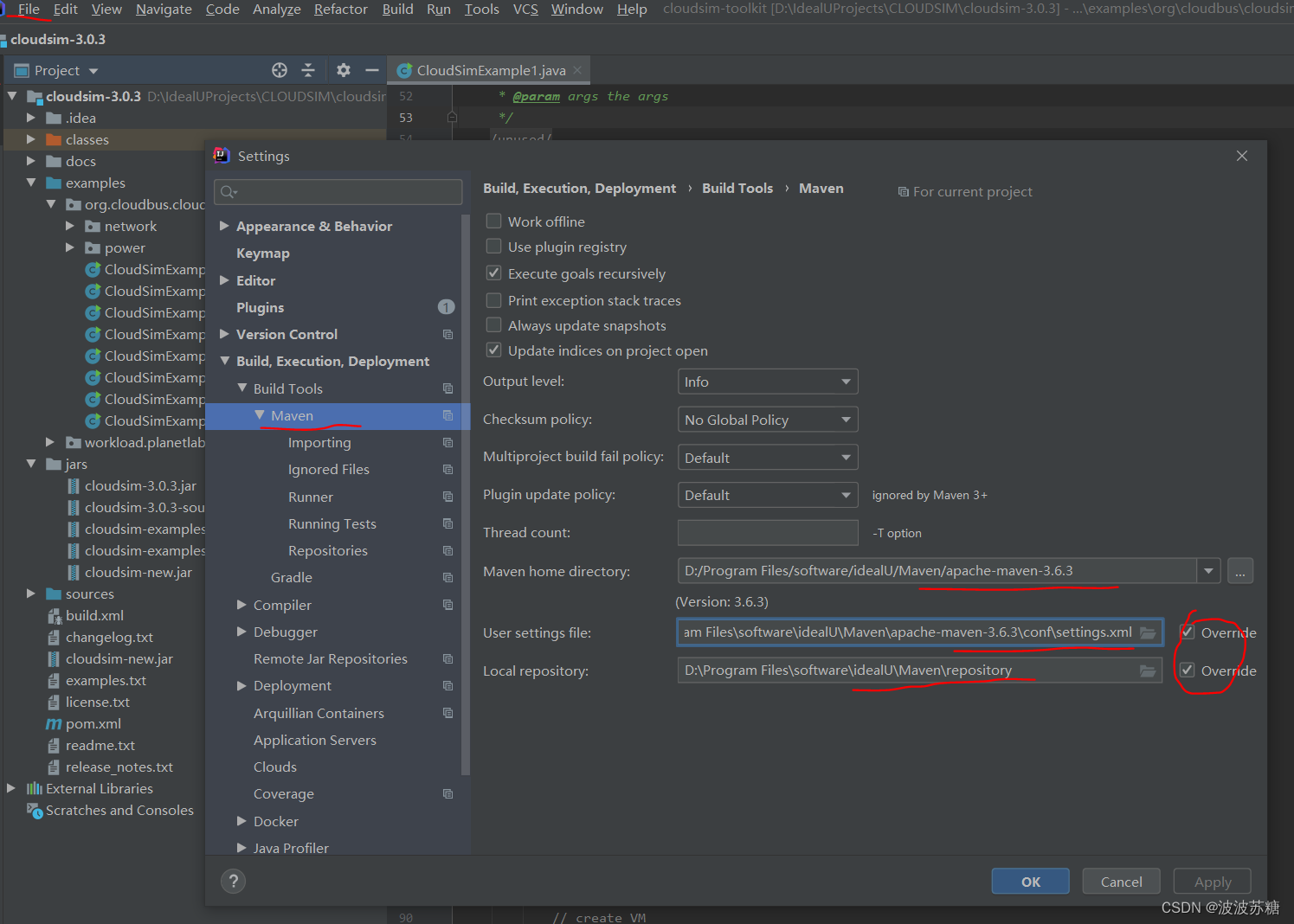Expand Appearance & Behavior settings
Viewport: 1294px width, 924px height.
point(224,226)
